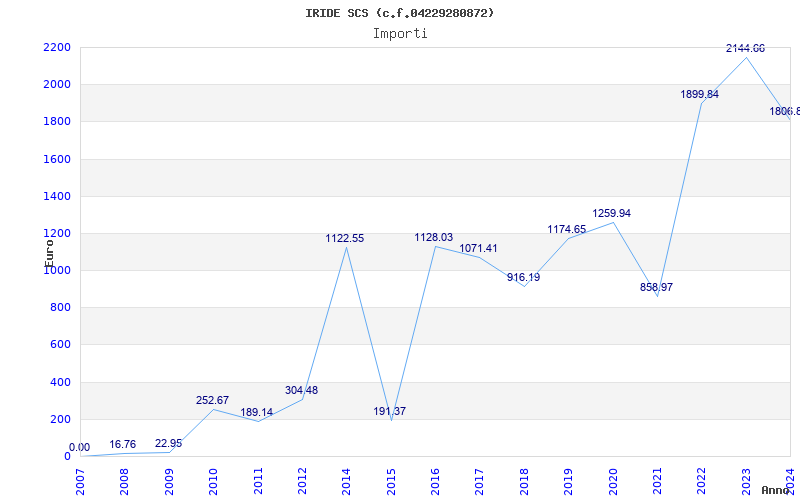Click x-axis year 2016
This screenshot has height=500, width=800.
point(435,482)
